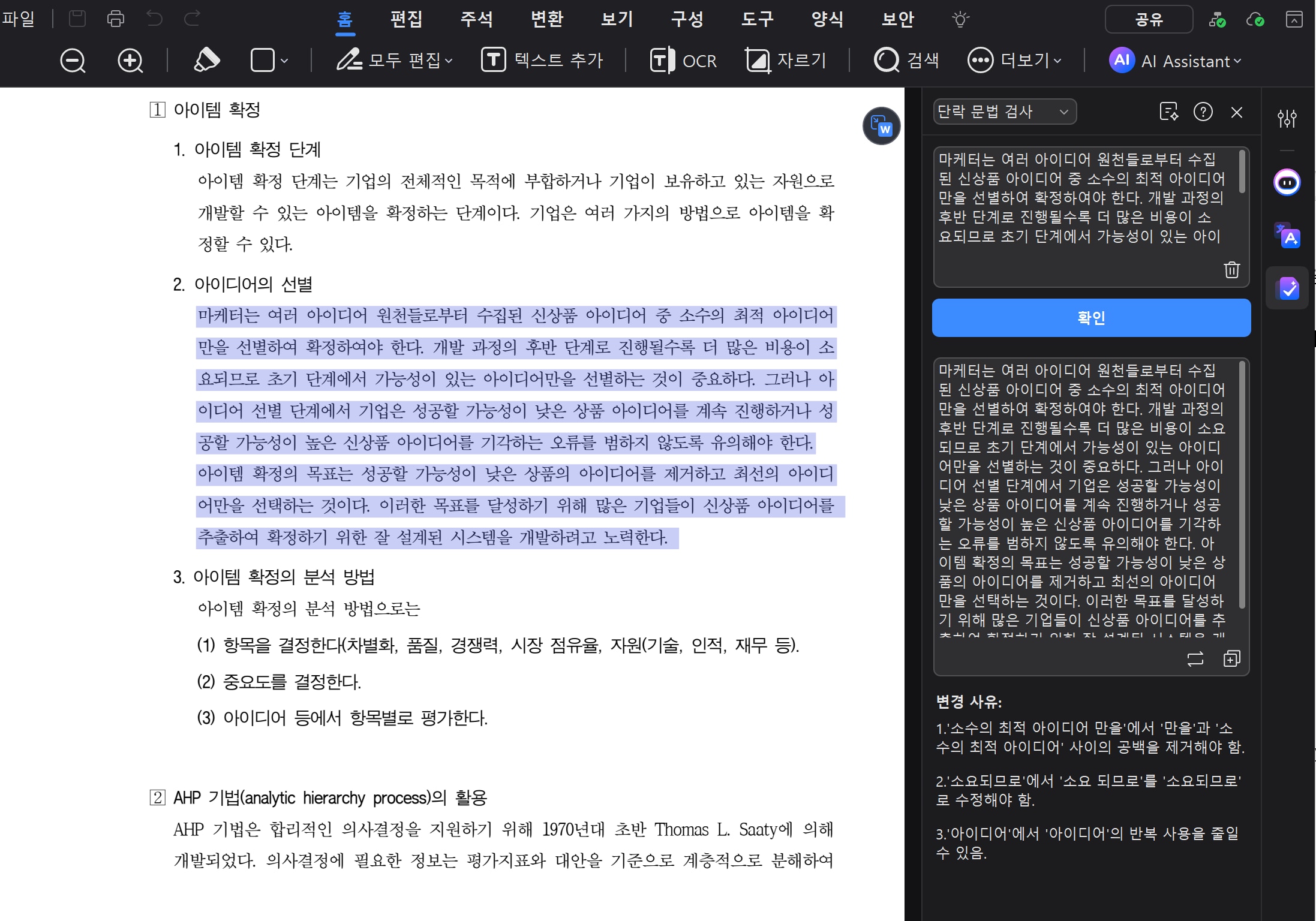Open the 단락 문법 검사 combo box
This screenshot has width=1316, height=921.
[1005, 112]
